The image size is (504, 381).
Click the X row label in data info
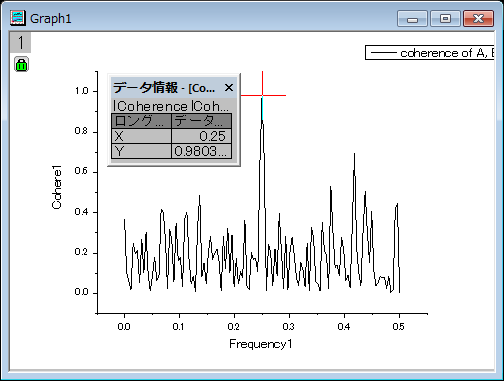[x=141, y=136]
